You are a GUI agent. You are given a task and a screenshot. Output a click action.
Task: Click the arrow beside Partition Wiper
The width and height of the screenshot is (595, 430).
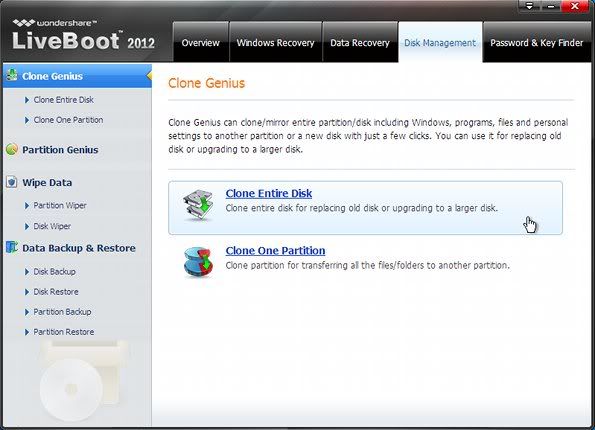click(27, 206)
